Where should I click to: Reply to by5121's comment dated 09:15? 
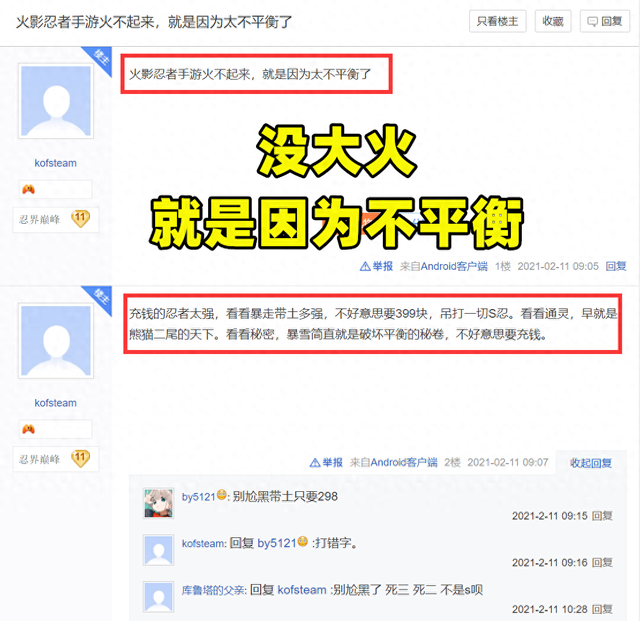pyautogui.click(x=602, y=516)
